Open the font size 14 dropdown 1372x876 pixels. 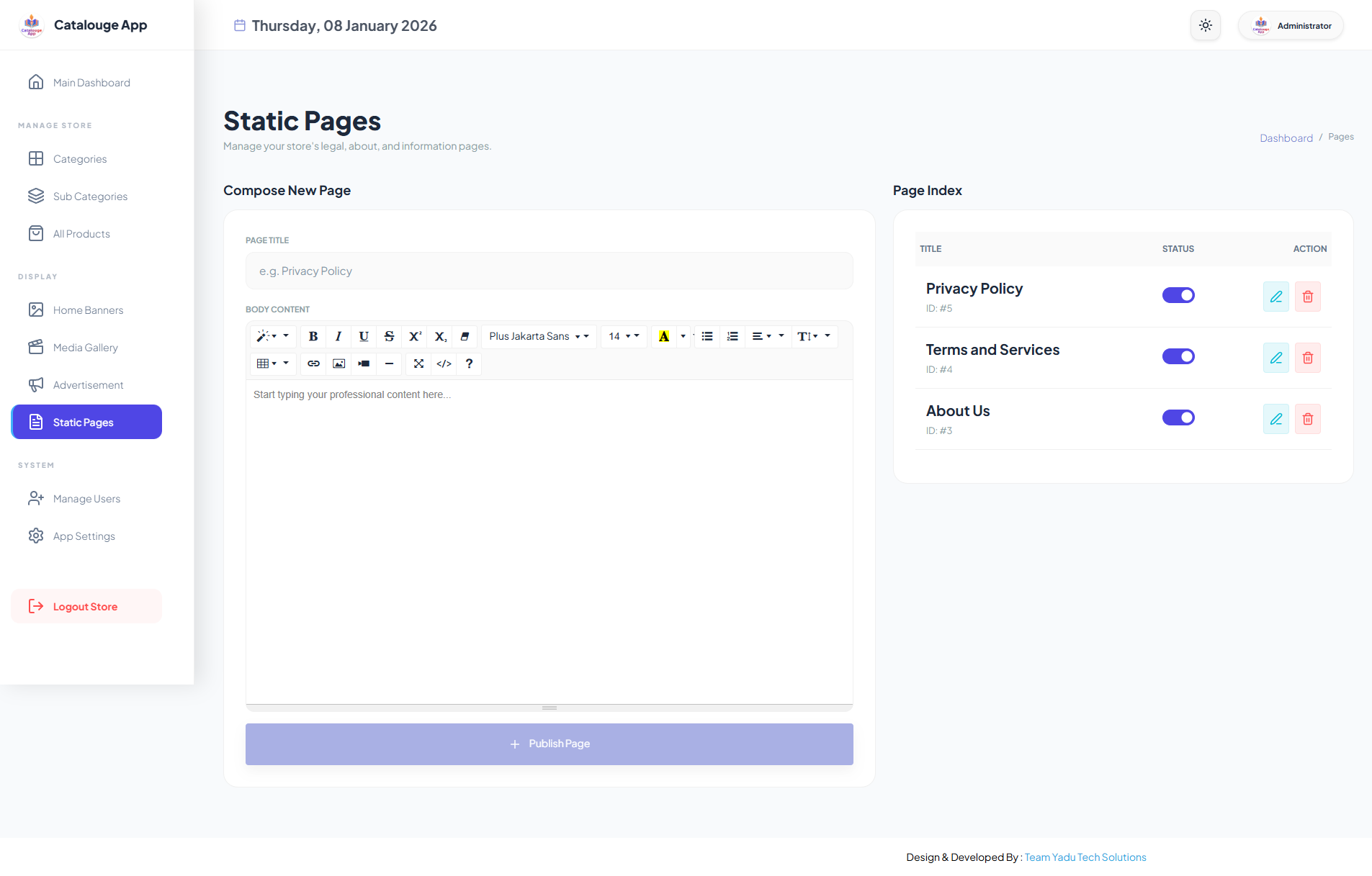(x=624, y=336)
